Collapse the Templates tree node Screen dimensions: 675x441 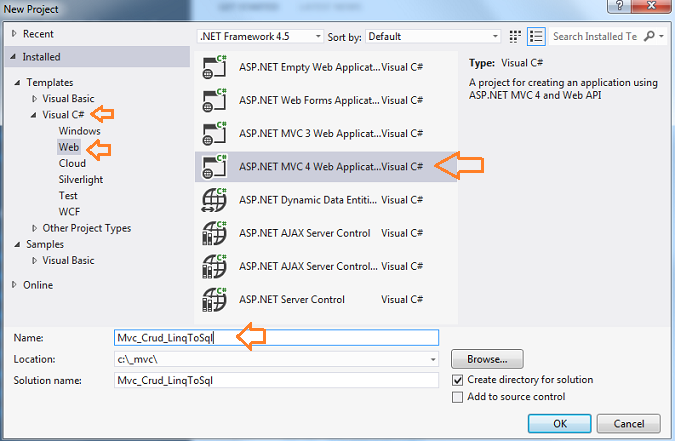tap(17, 82)
